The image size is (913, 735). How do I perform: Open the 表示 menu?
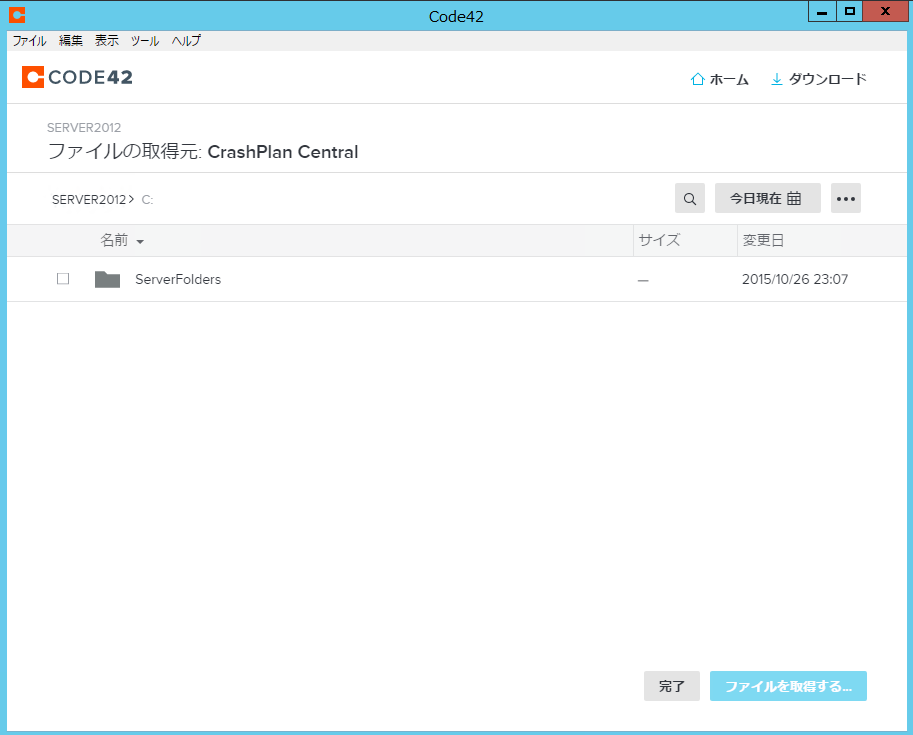107,41
